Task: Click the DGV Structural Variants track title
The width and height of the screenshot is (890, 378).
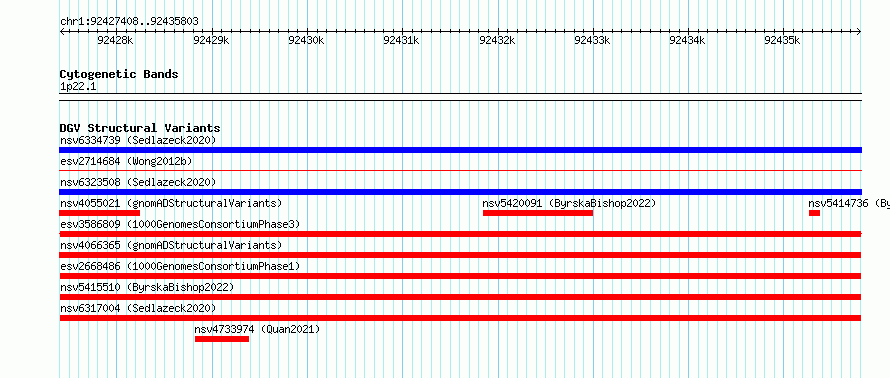Action: click(140, 128)
